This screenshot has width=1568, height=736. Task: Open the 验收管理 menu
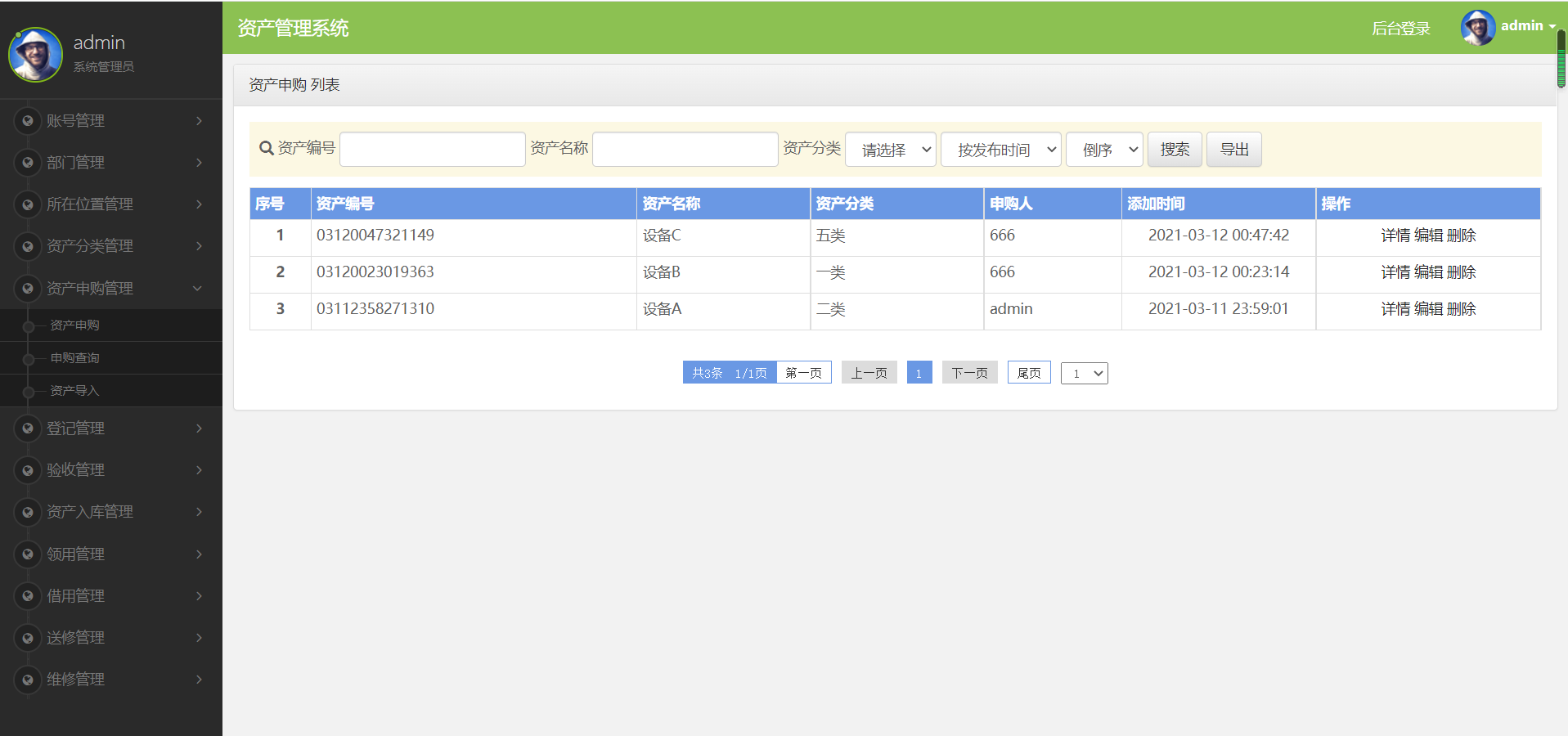(x=111, y=470)
